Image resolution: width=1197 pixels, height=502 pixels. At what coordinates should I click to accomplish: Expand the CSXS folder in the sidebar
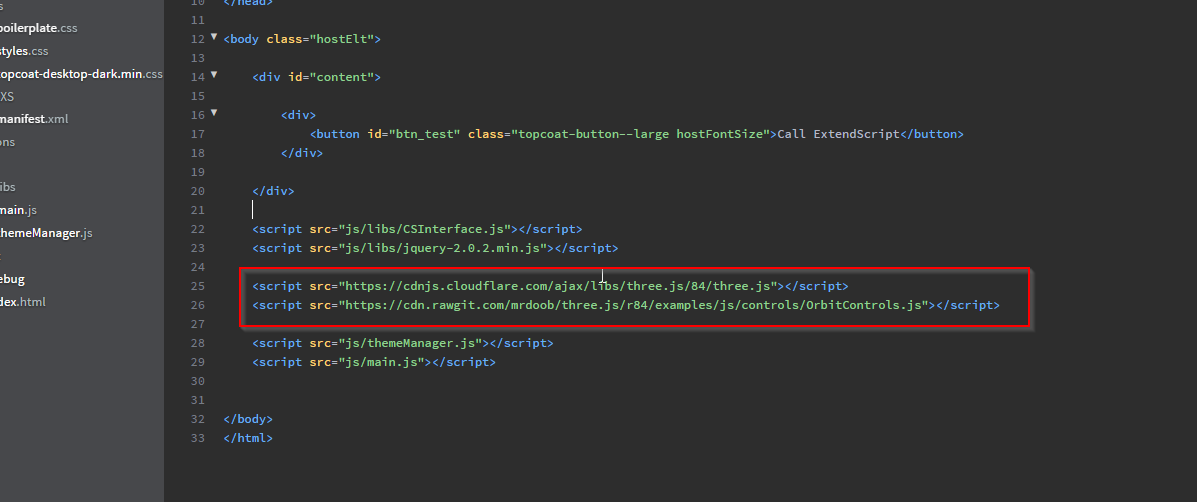pos(7,96)
